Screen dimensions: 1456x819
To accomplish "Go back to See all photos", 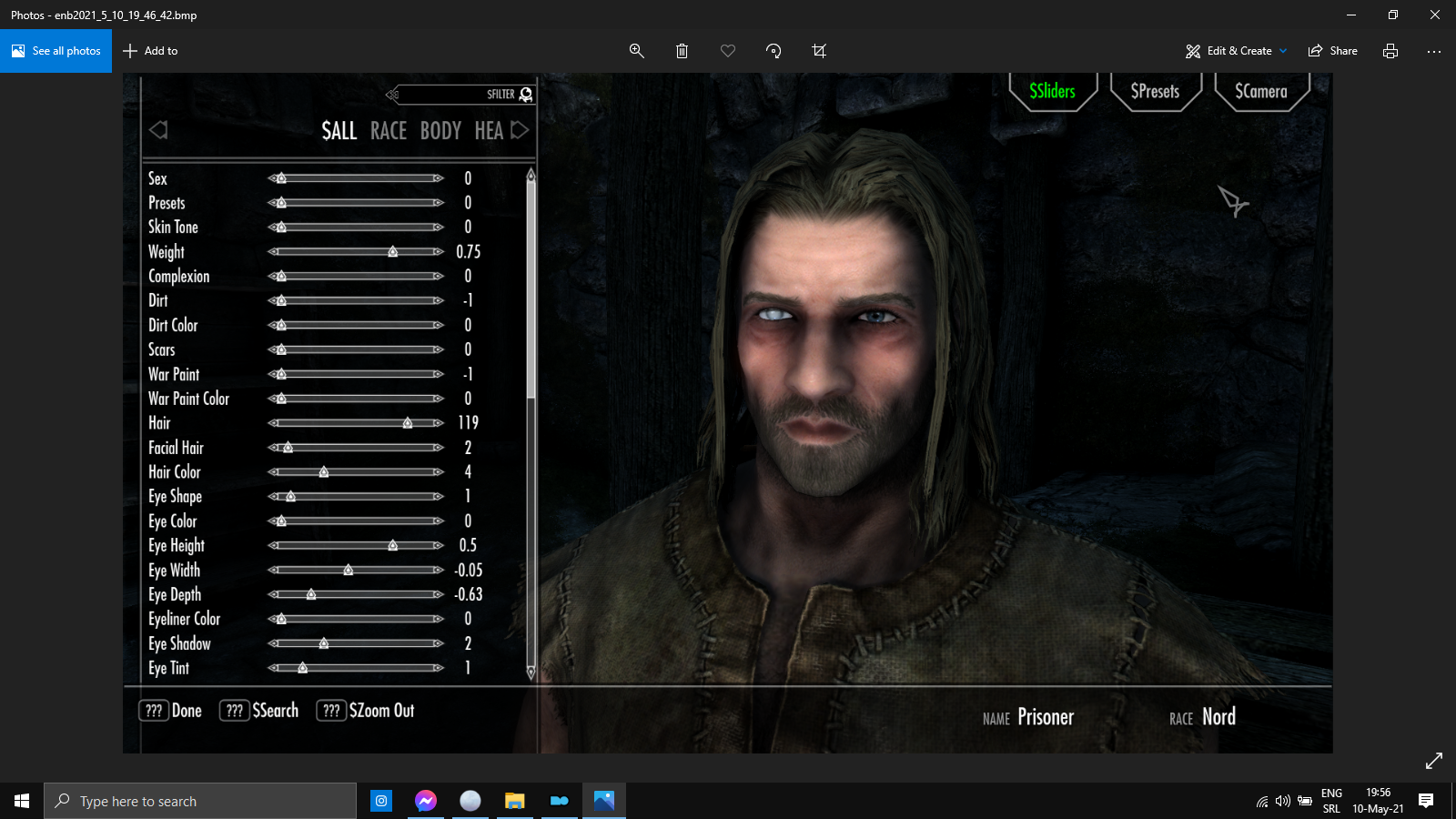I will (x=56, y=51).
